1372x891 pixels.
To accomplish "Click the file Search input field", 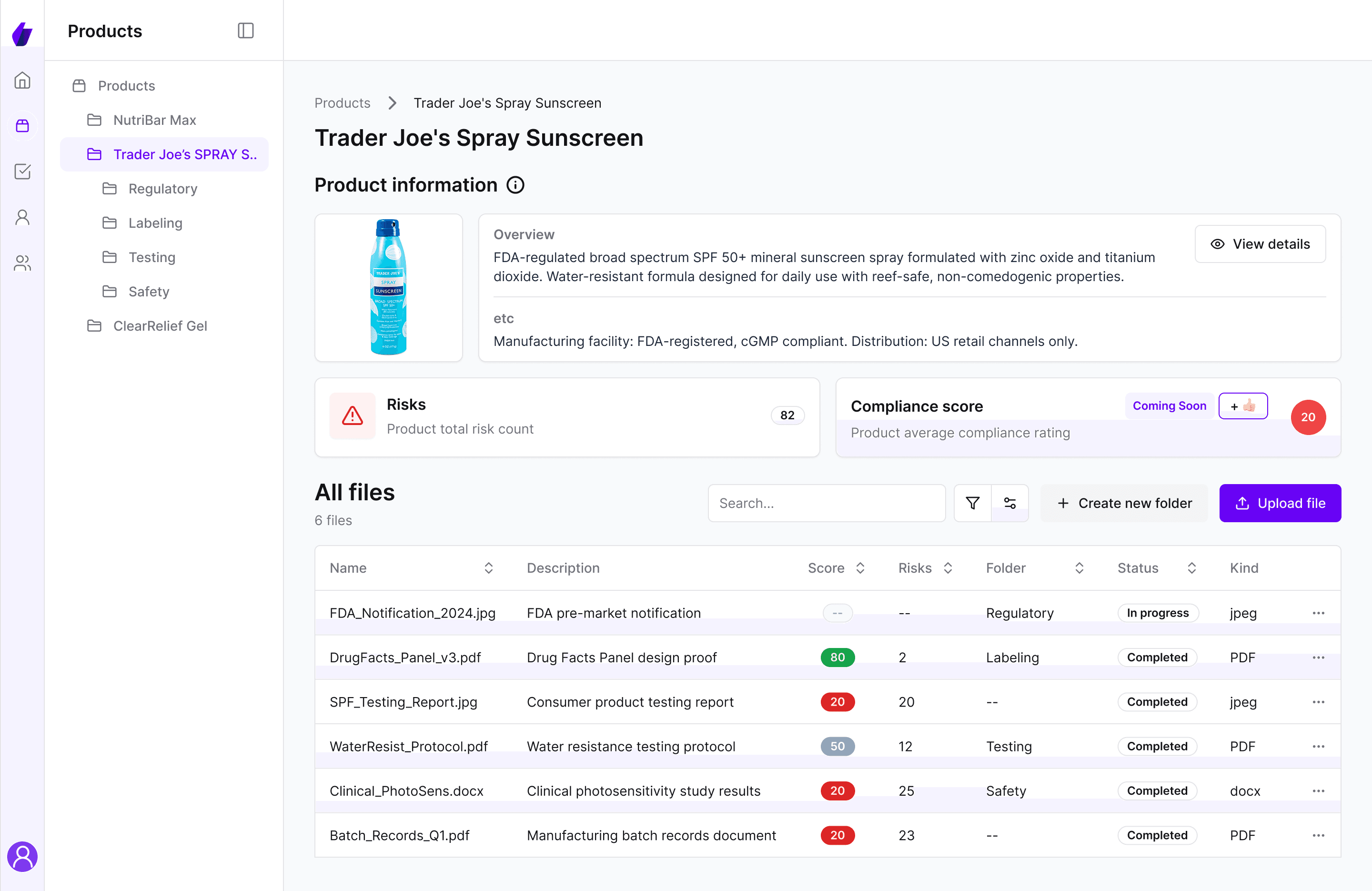I will (x=826, y=503).
